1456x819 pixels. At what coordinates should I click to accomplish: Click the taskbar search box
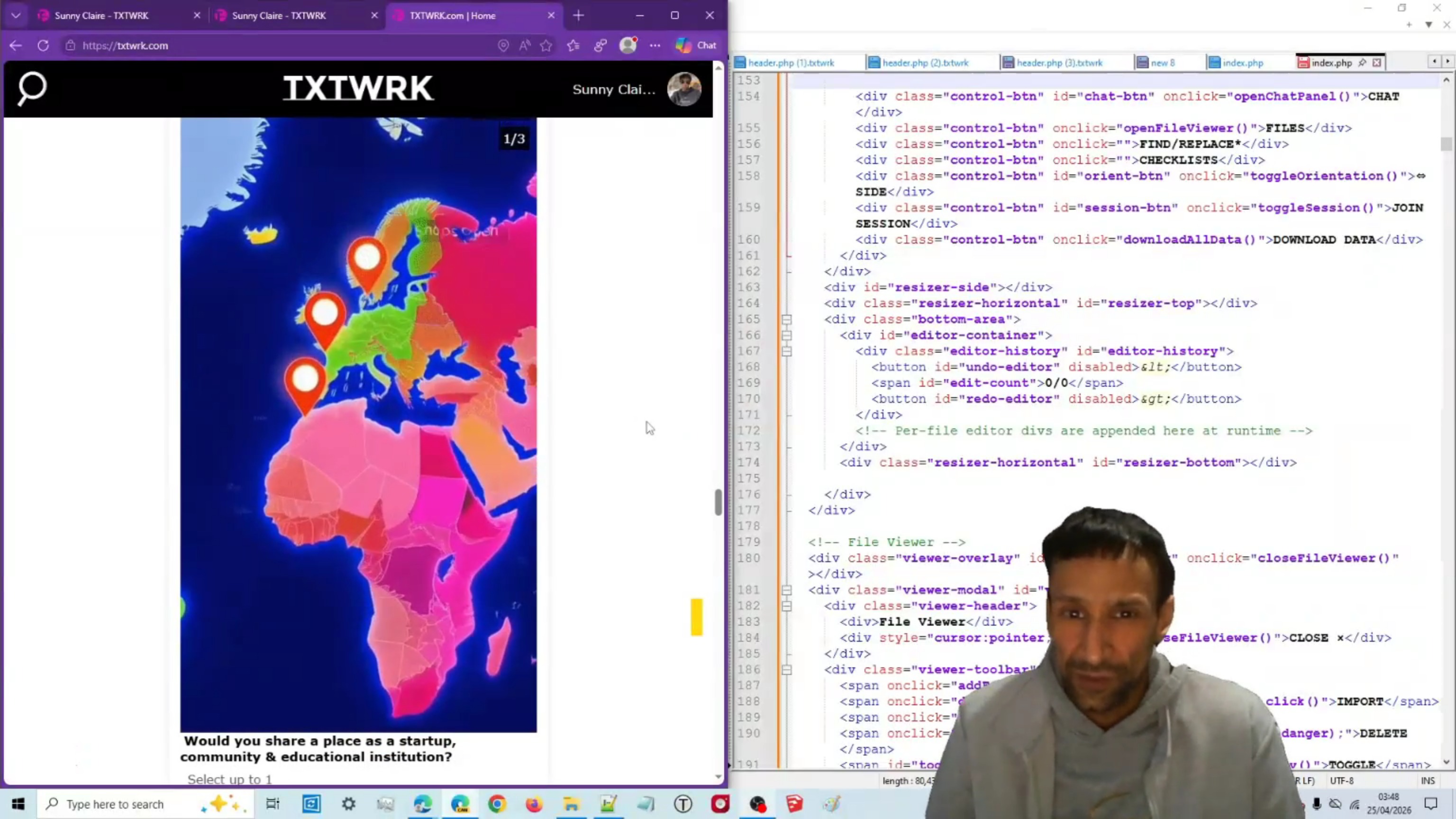pos(146,804)
